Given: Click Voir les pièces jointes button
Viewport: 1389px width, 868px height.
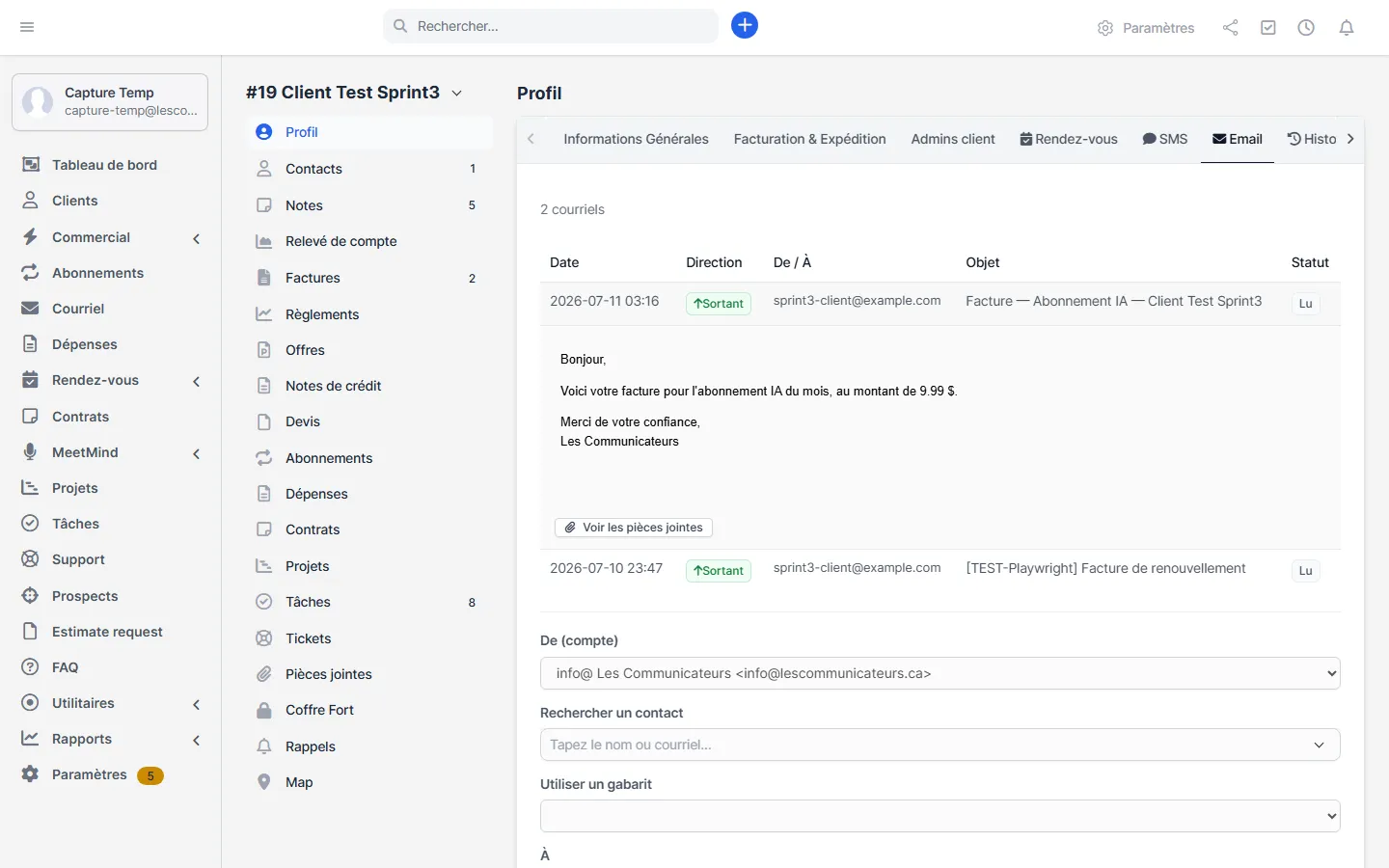Looking at the screenshot, I should click(634, 528).
